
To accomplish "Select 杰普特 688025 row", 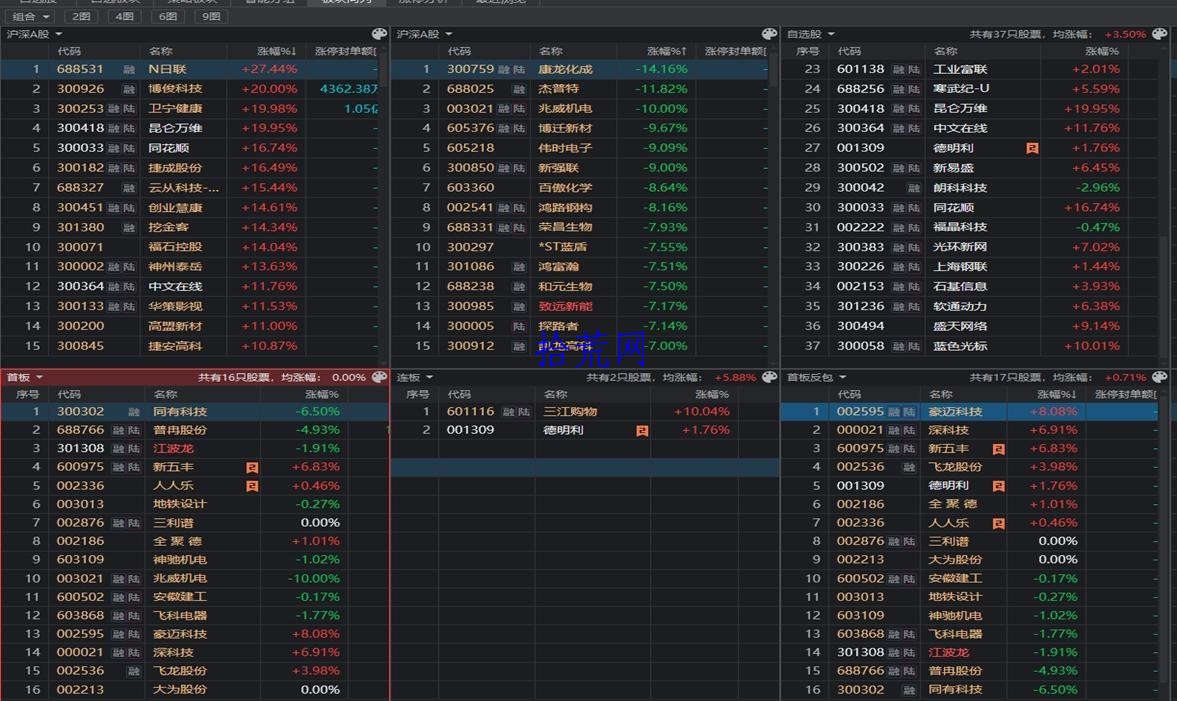I will point(579,89).
